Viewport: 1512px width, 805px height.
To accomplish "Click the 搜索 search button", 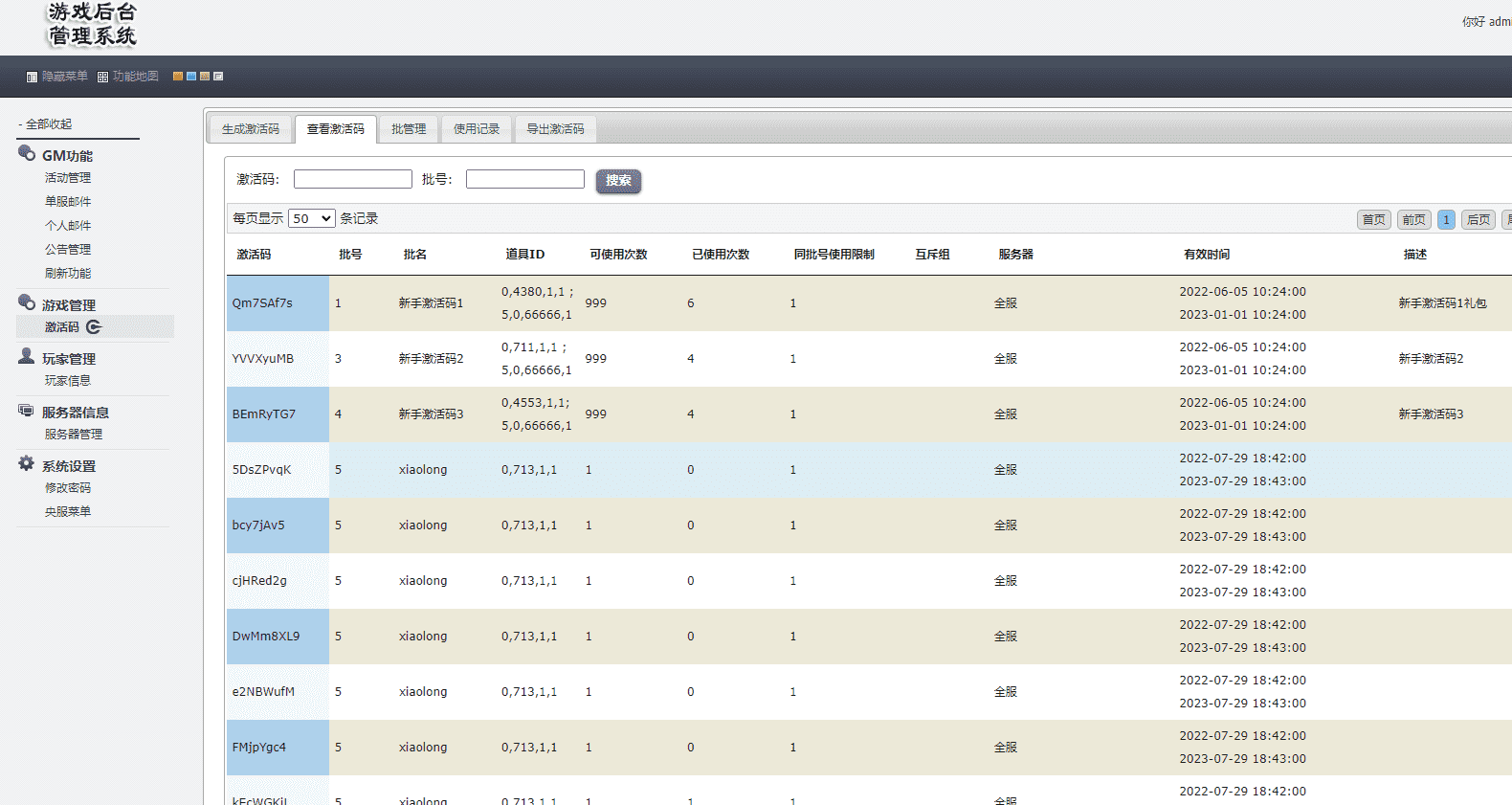I will tap(618, 181).
